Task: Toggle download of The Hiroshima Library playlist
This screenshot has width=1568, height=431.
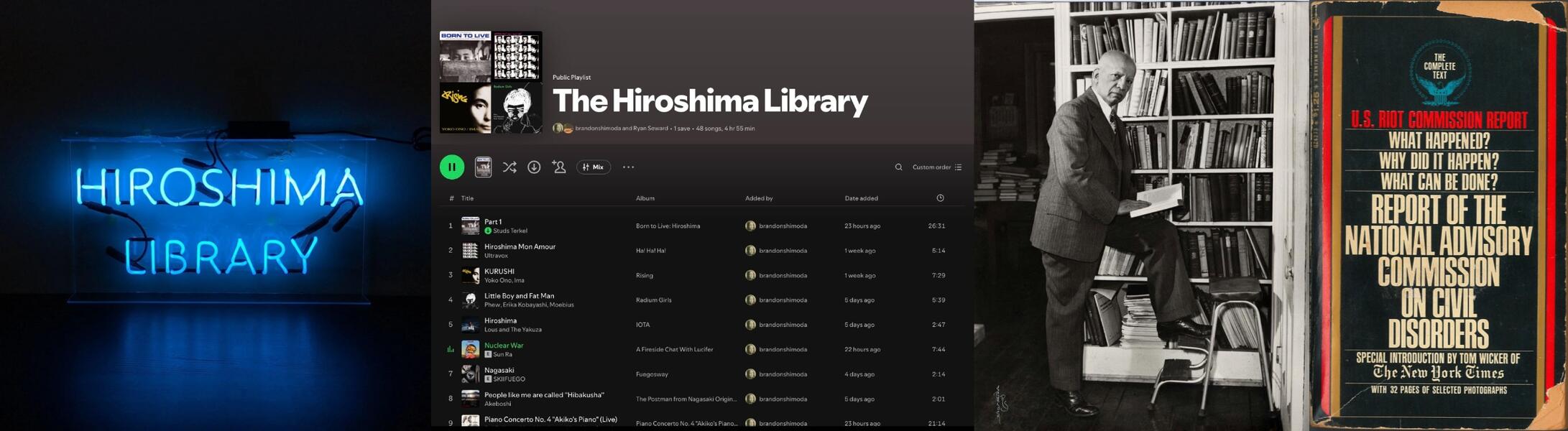Action: (x=534, y=167)
